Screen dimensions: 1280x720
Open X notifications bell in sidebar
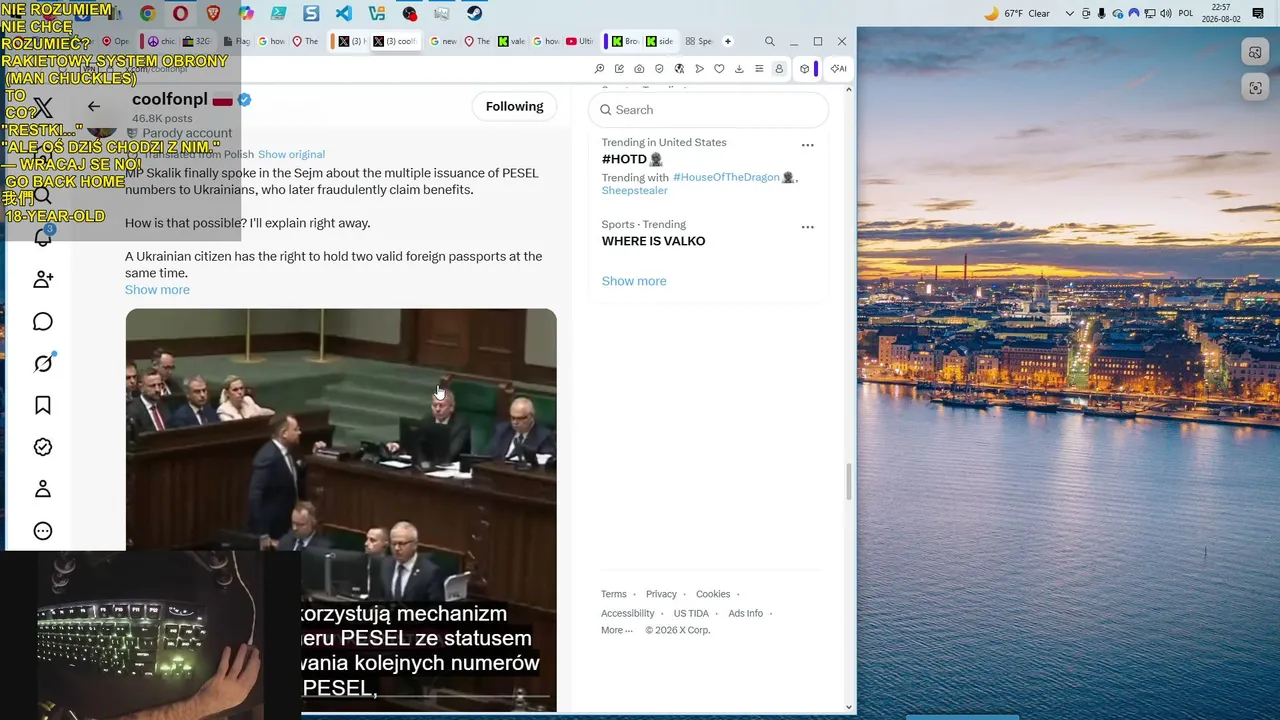click(43, 237)
